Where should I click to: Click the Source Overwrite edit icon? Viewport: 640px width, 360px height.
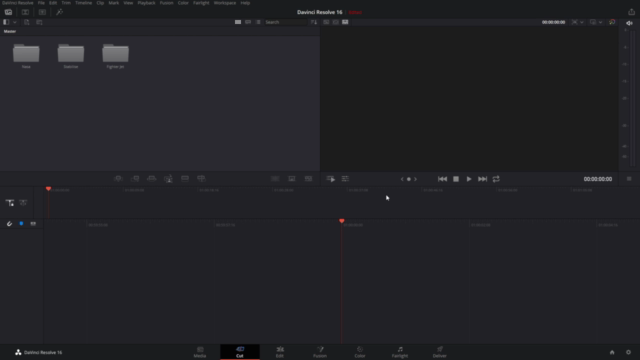point(201,179)
